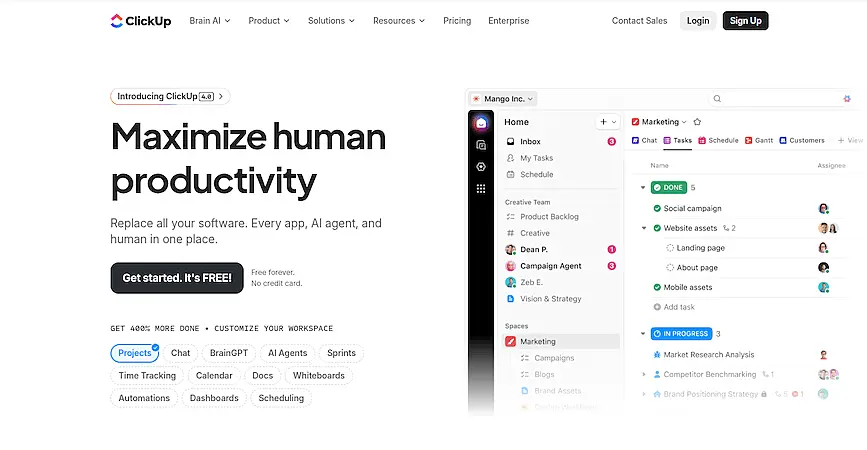
Task: Click the second icon in black sidebar rail
Action: pyautogui.click(x=481, y=145)
